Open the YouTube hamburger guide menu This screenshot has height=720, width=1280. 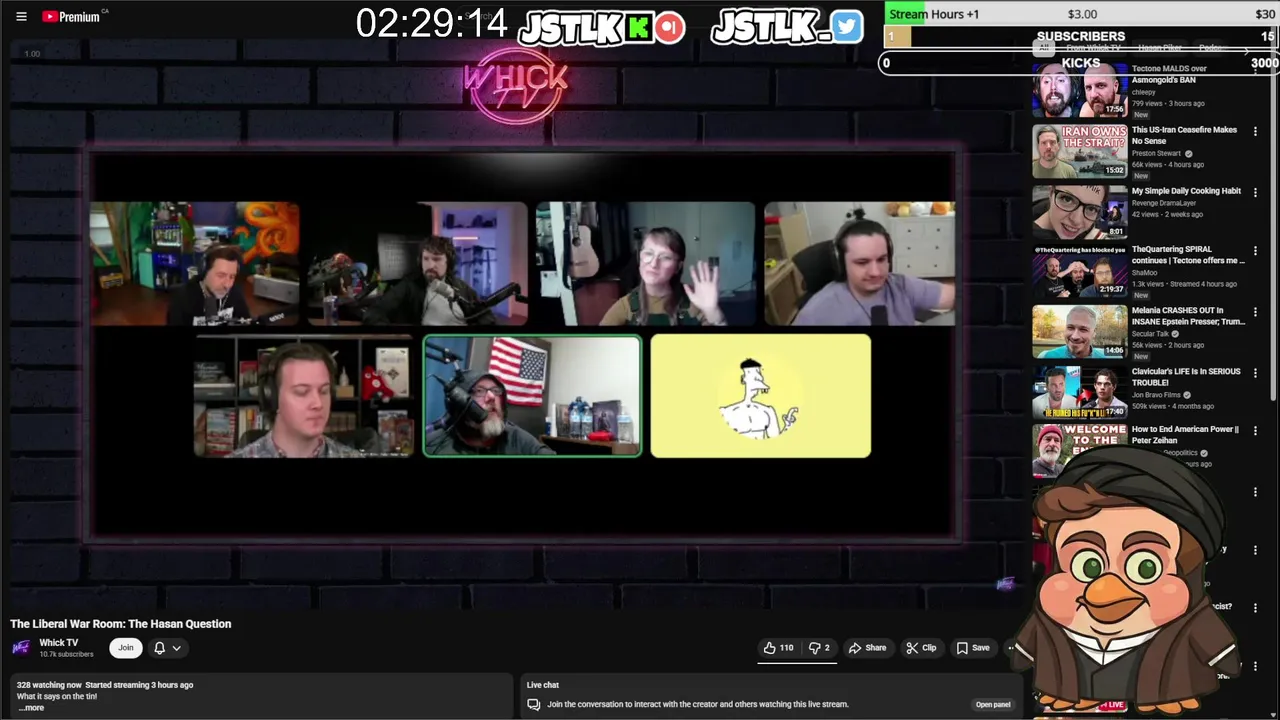point(21,16)
